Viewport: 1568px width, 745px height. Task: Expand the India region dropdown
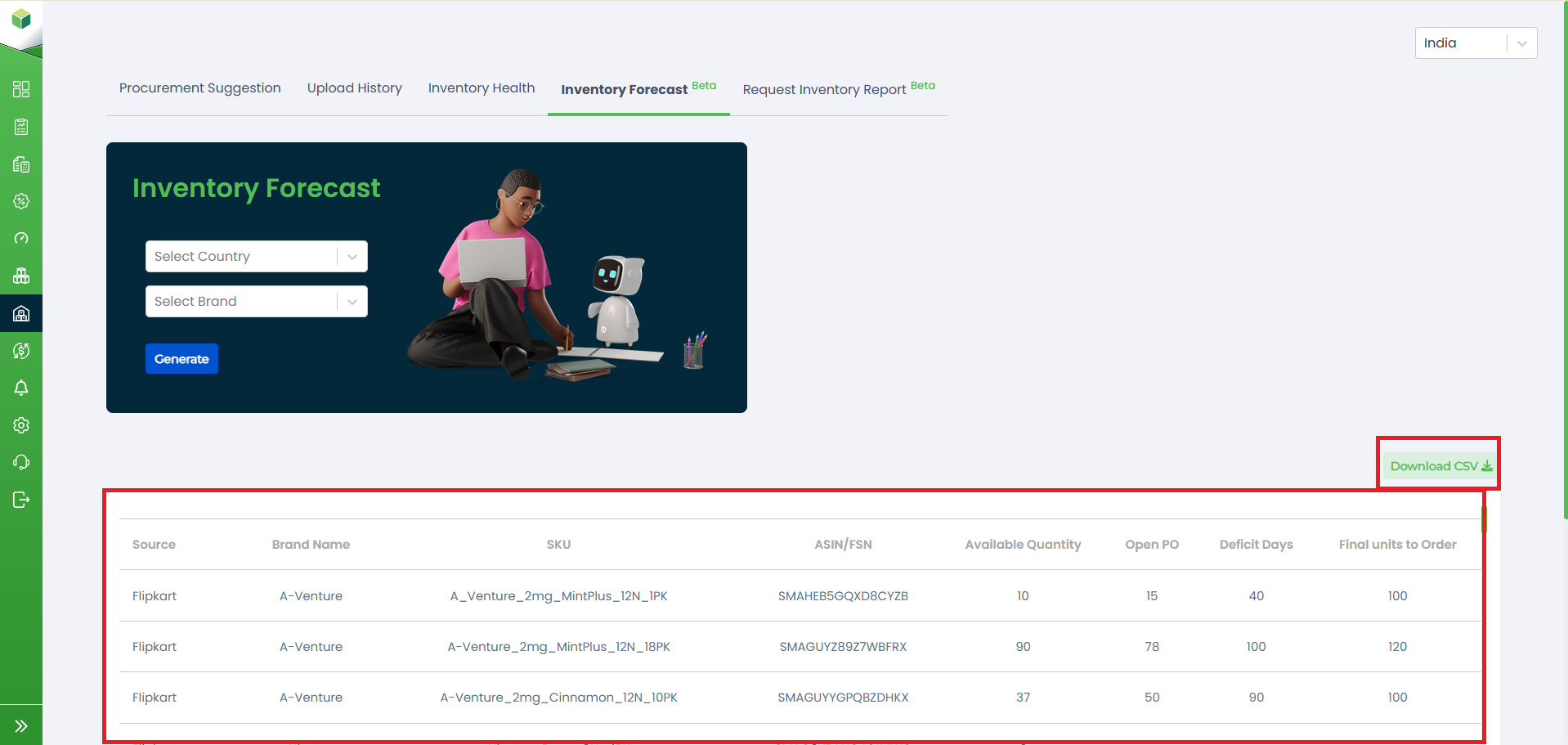click(x=1475, y=43)
